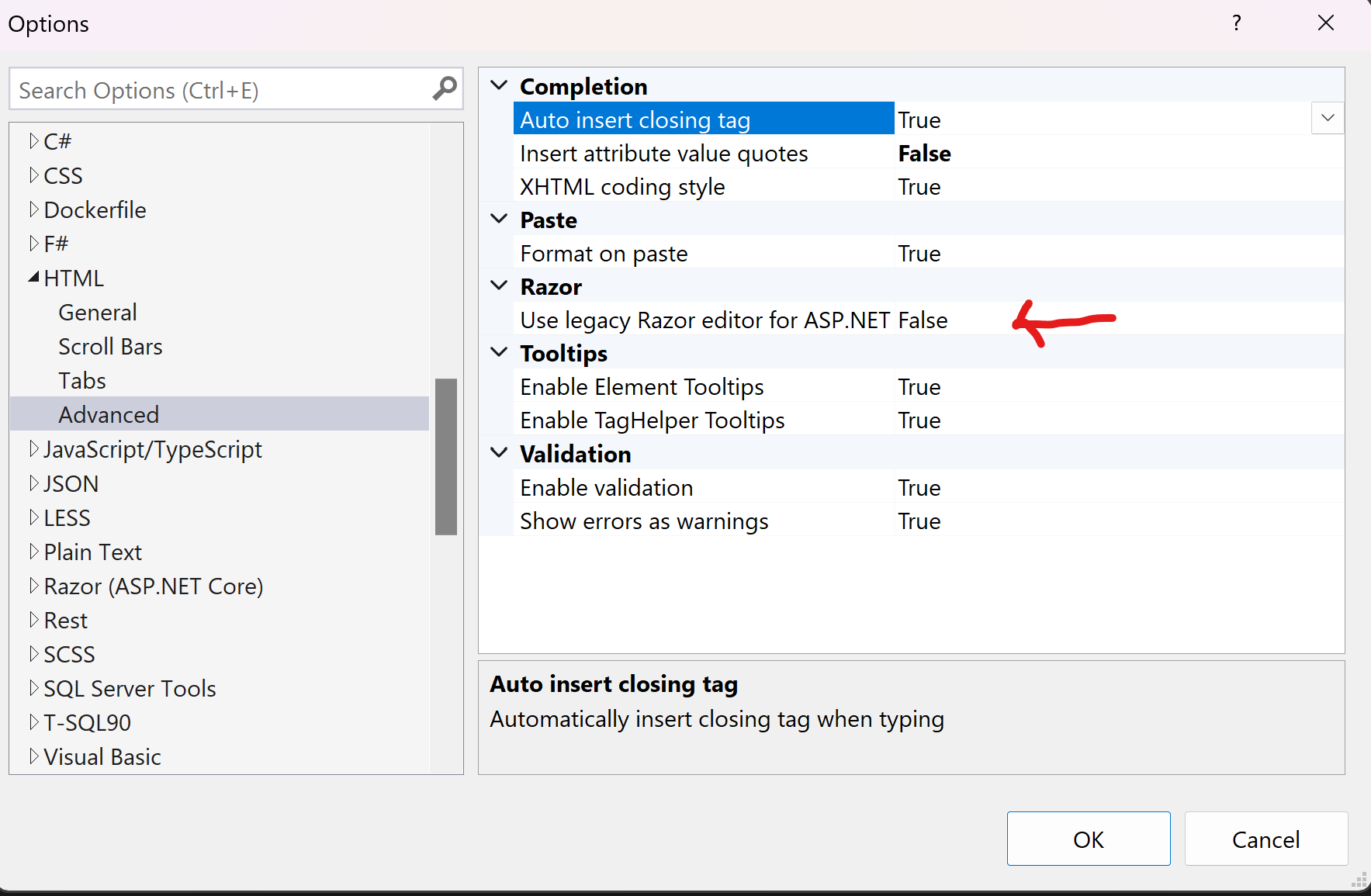This screenshot has width=1371, height=896.
Task: Dismiss the dialog with Cancel
Action: click(1265, 839)
